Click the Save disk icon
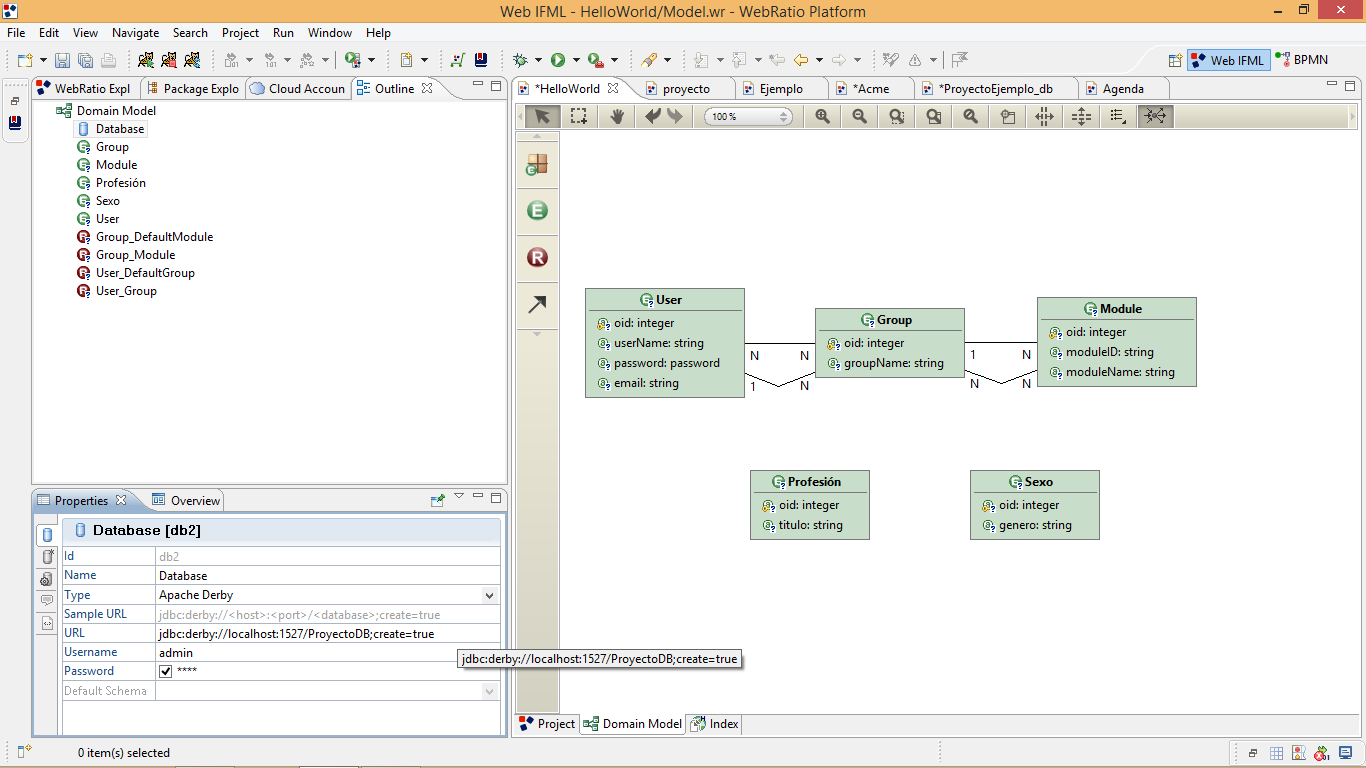The height and width of the screenshot is (768, 1366). 62,60
